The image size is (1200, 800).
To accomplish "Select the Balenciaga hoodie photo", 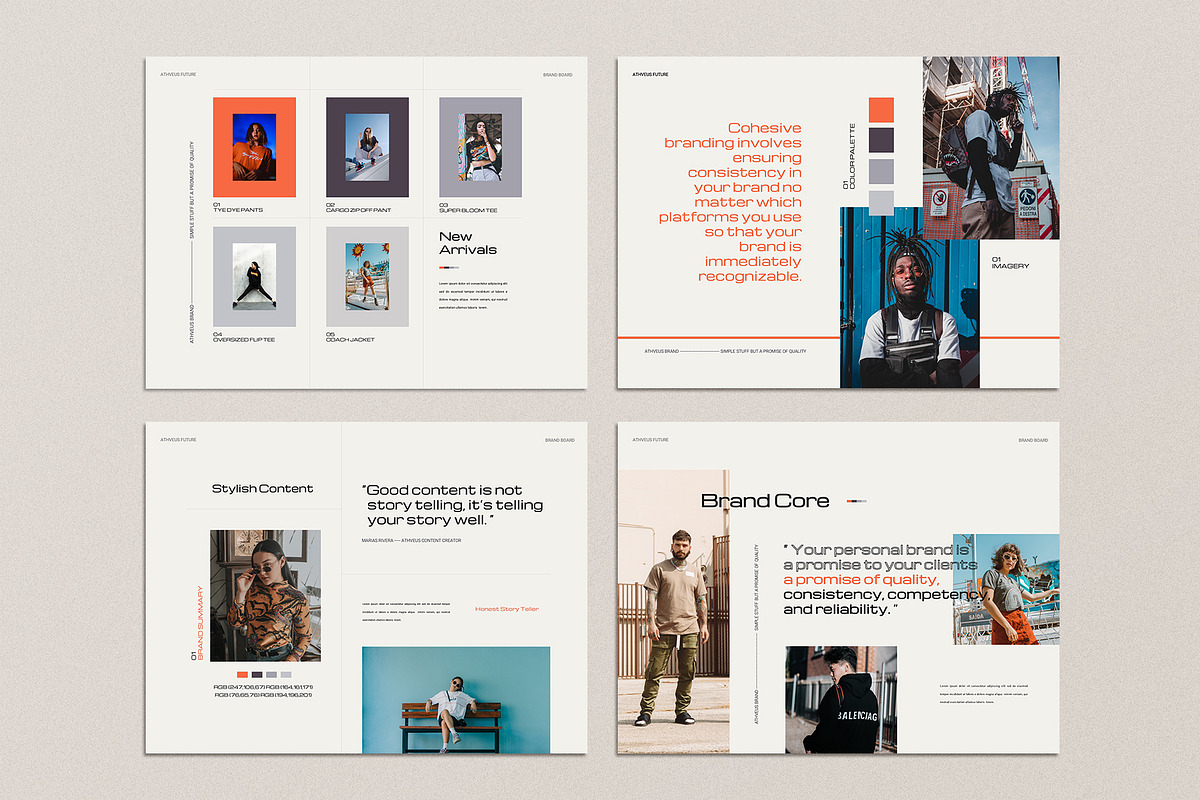I will [x=841, y=700].
